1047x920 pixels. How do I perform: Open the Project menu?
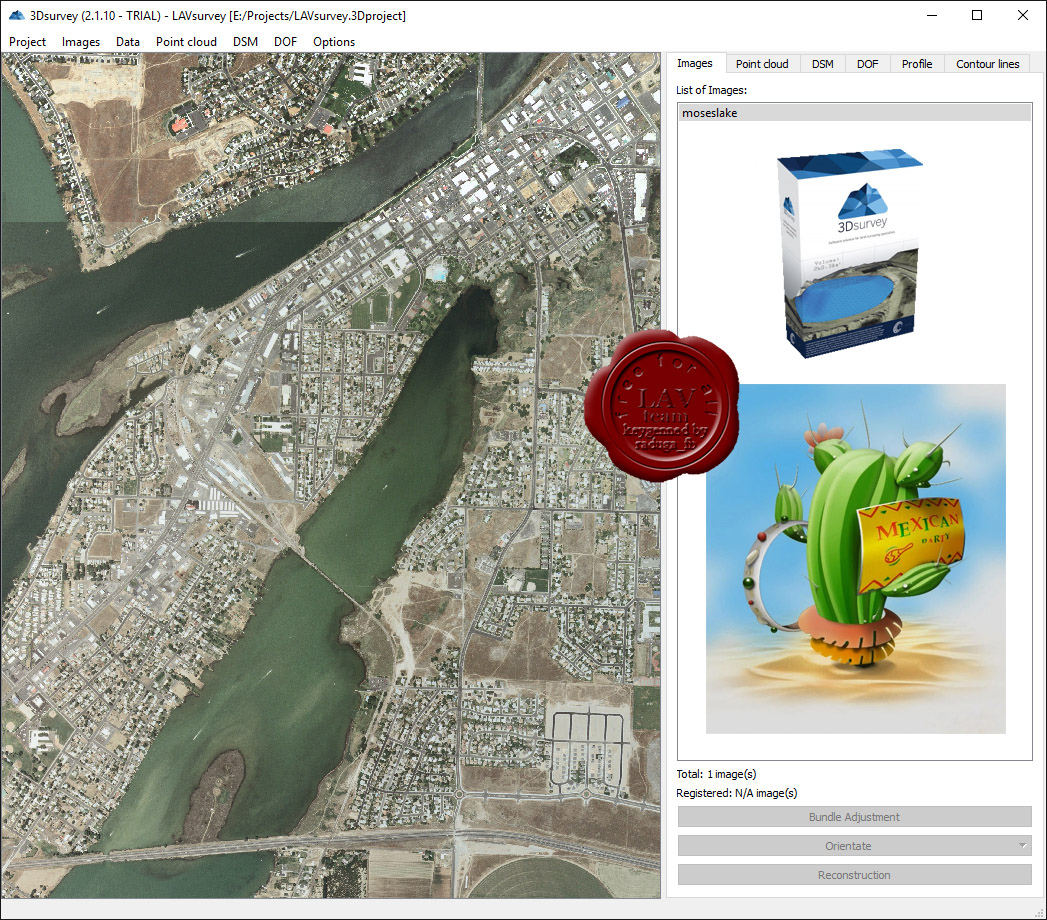(x=27, y=41)
